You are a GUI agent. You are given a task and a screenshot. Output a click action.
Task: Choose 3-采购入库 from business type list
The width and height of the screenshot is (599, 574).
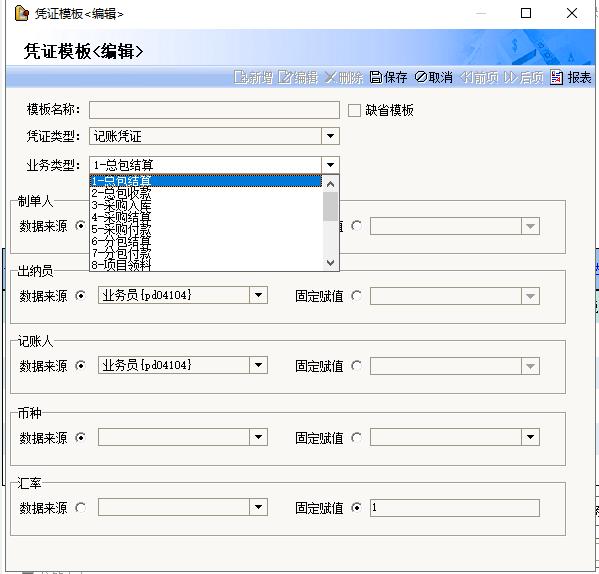point(206,205)
